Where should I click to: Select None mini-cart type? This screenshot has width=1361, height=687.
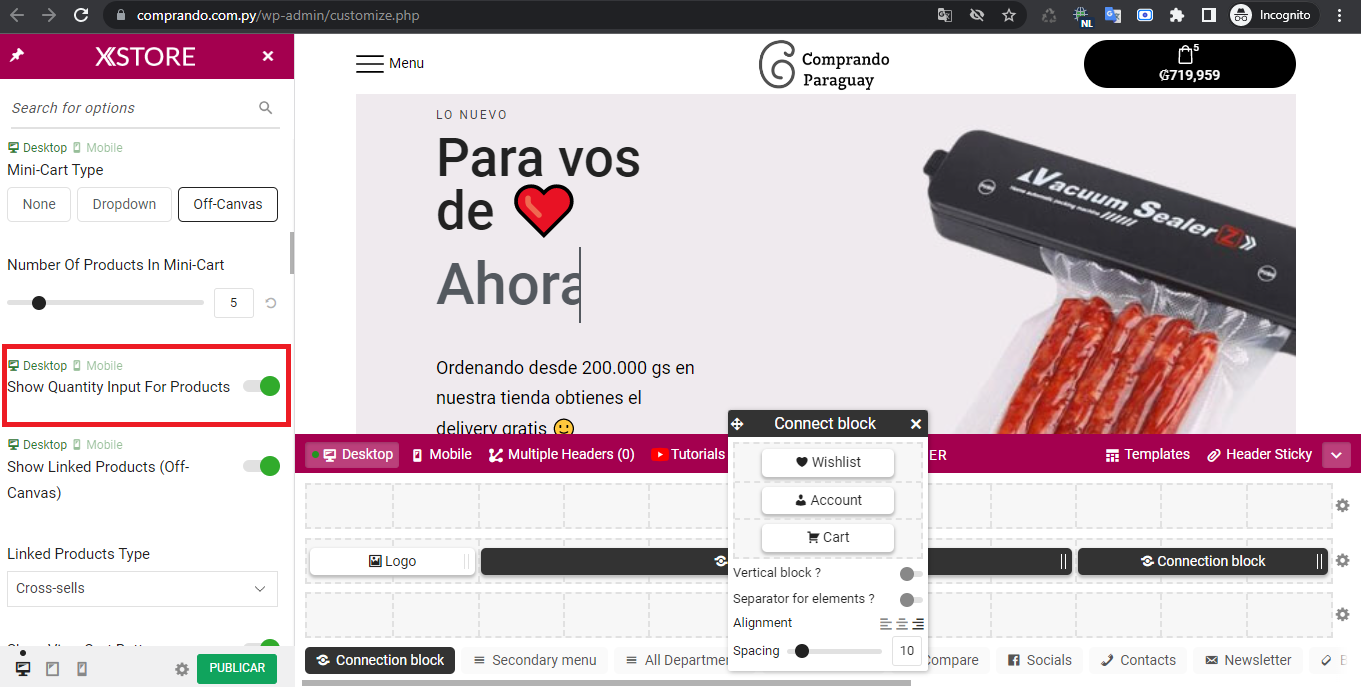39,204
